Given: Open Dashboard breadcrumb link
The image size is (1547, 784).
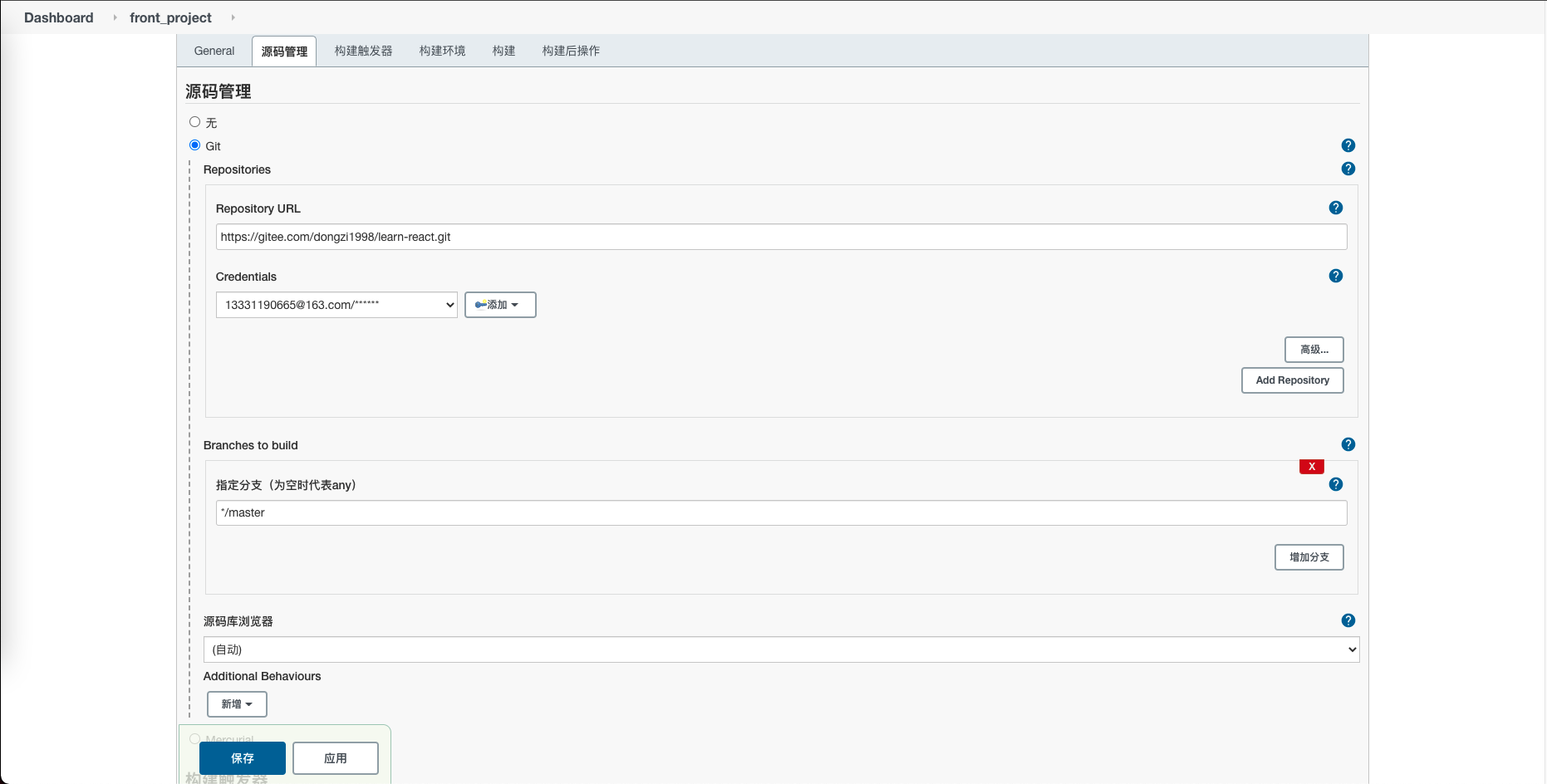Looking at the screenshot, I should 59,17.
